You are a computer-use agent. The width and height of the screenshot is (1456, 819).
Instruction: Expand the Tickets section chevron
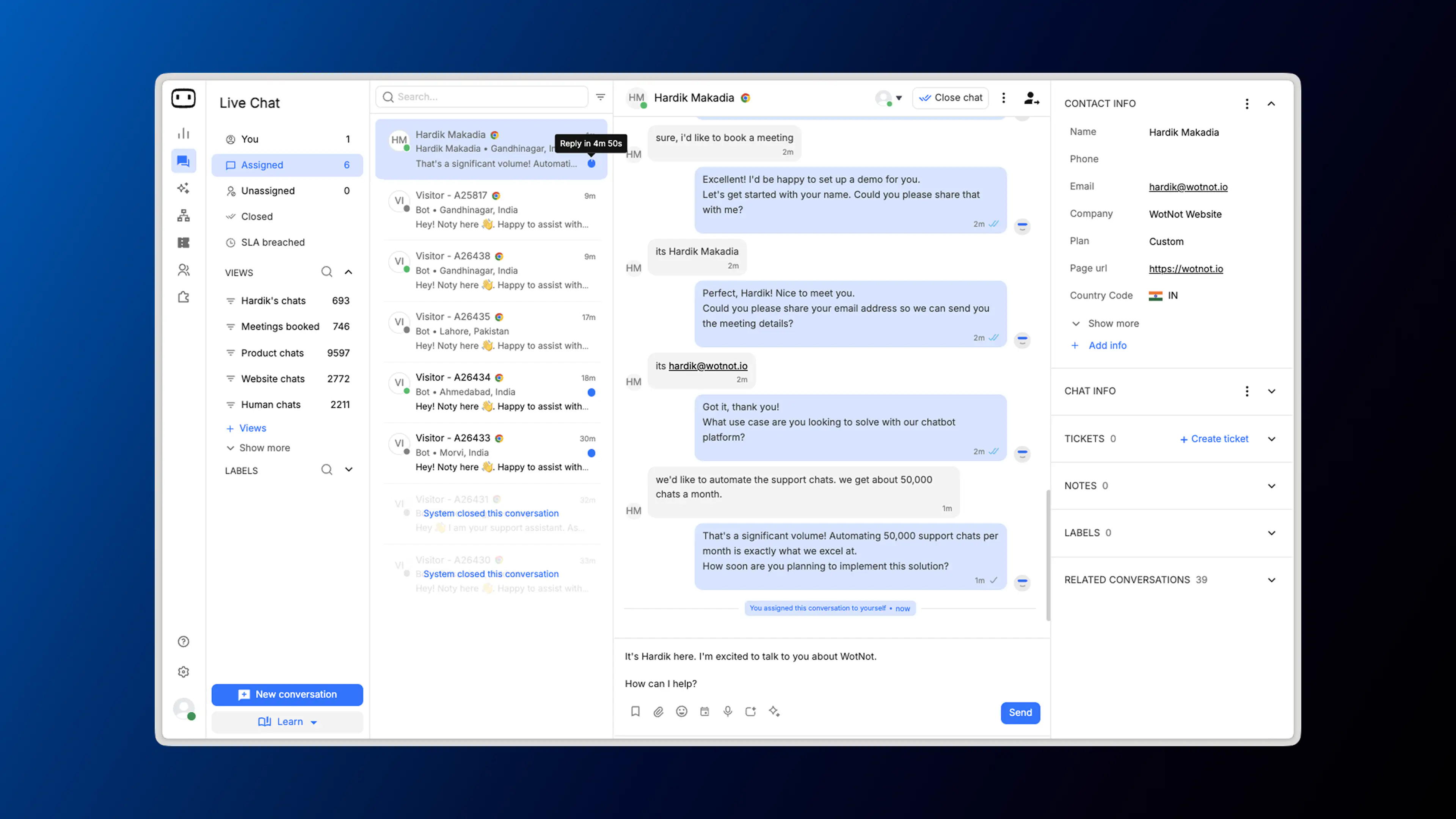click(1271, 439)
